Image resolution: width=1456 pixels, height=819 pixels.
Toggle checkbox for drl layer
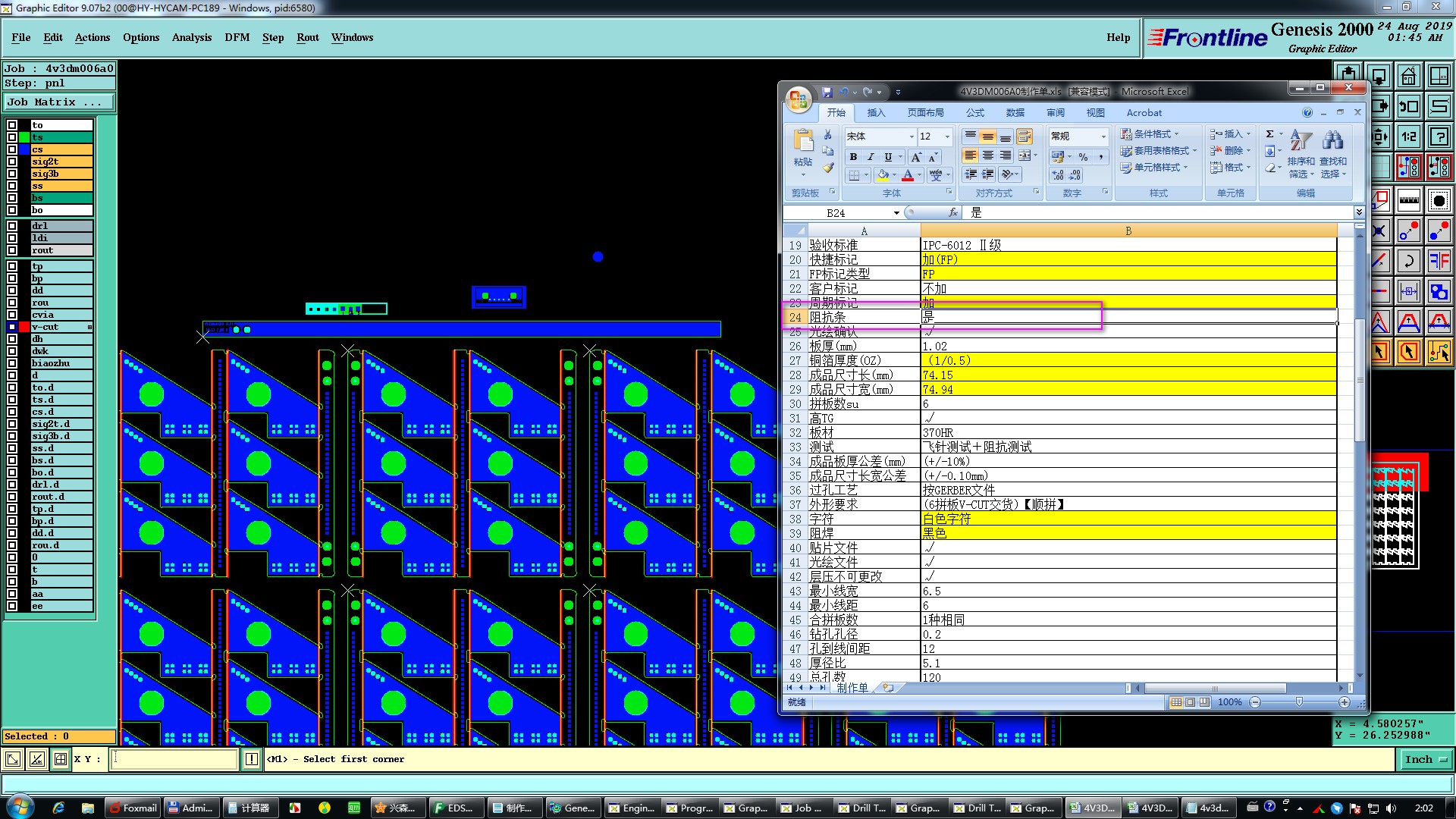click(12, 226)
